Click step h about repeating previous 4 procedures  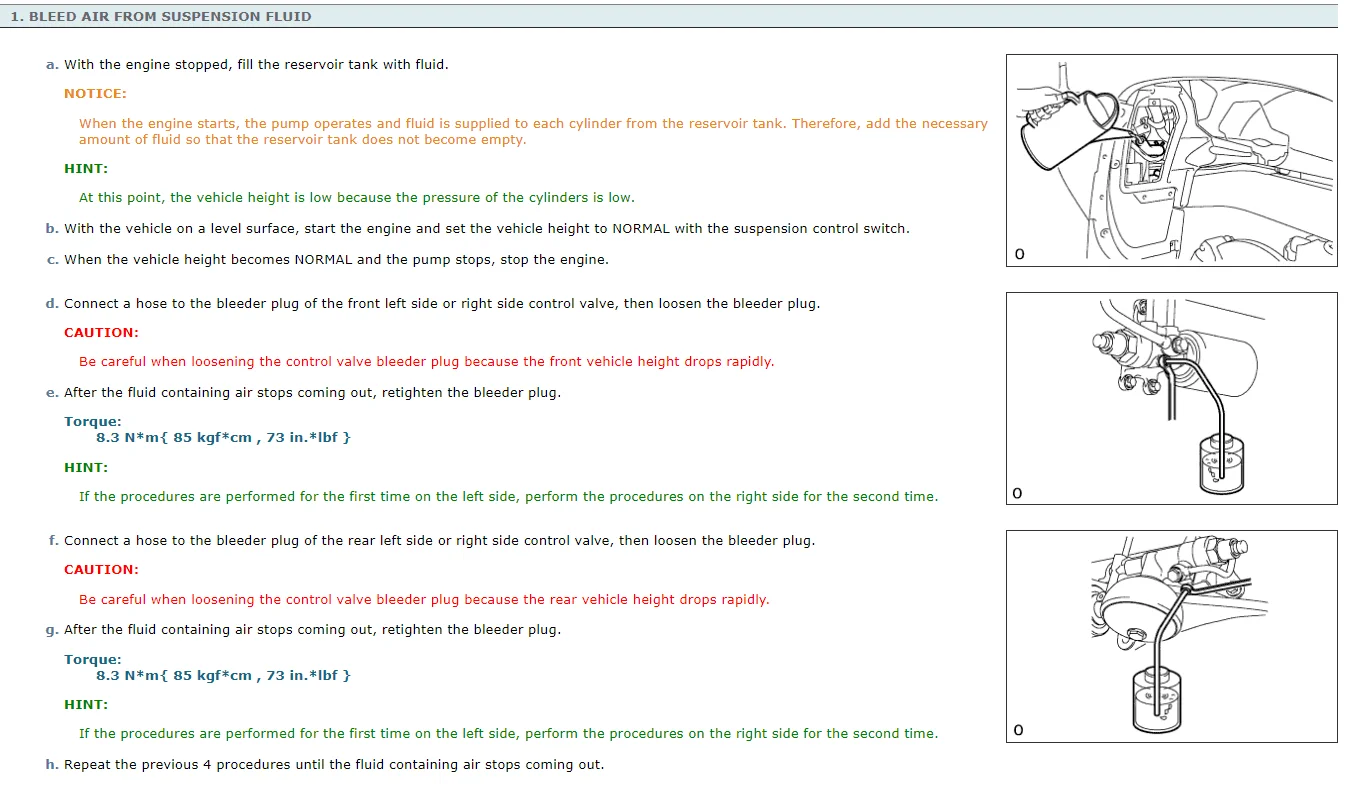334,764
